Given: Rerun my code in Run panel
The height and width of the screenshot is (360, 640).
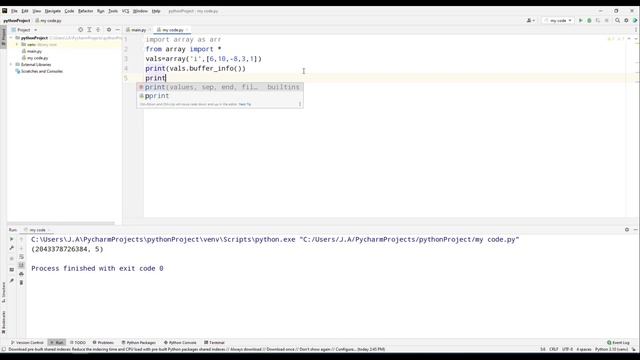Looking at the screenshot, I should pyautogui.click(x=11, y=239).
